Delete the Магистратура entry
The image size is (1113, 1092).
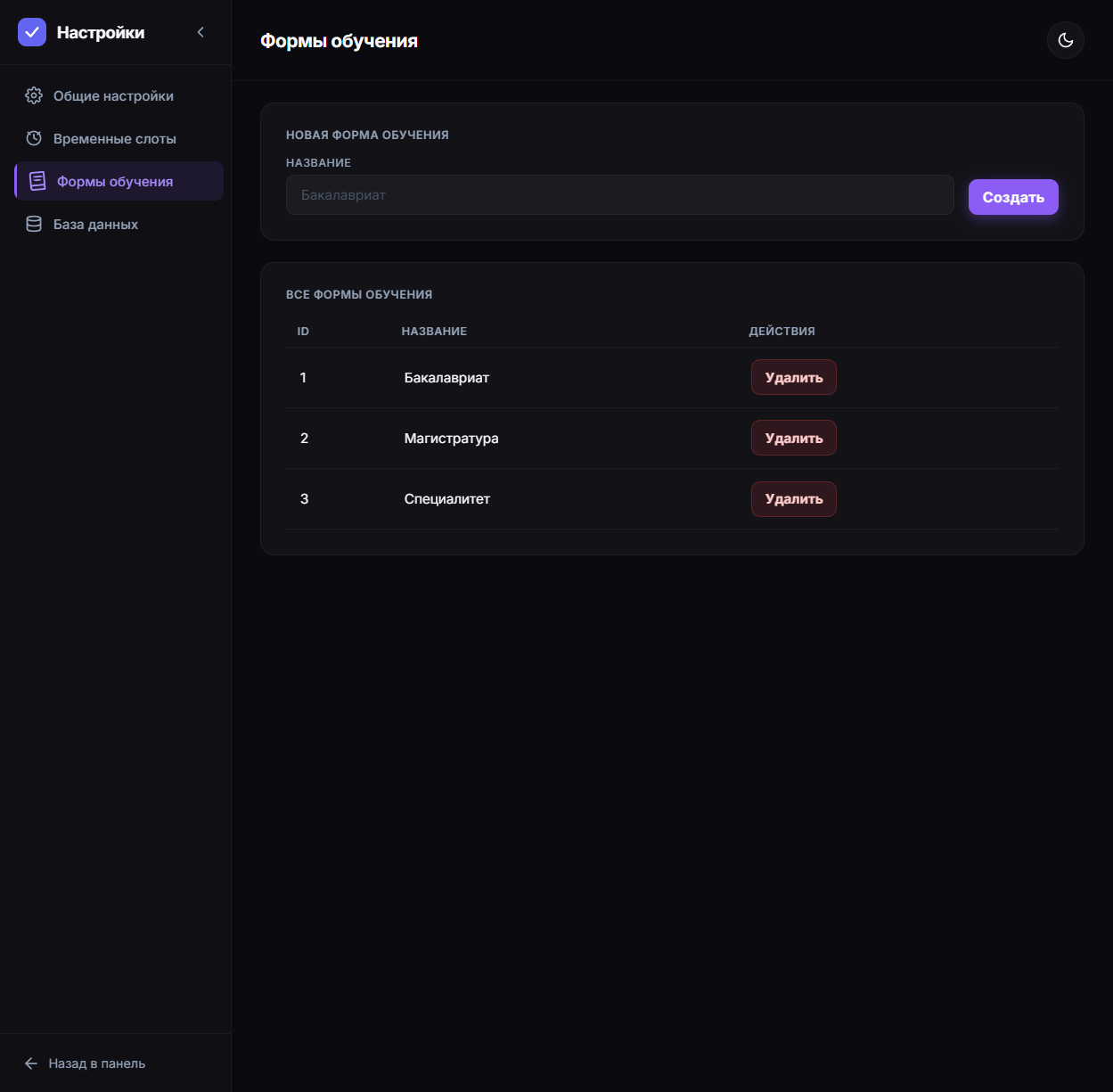pos(794,438)
